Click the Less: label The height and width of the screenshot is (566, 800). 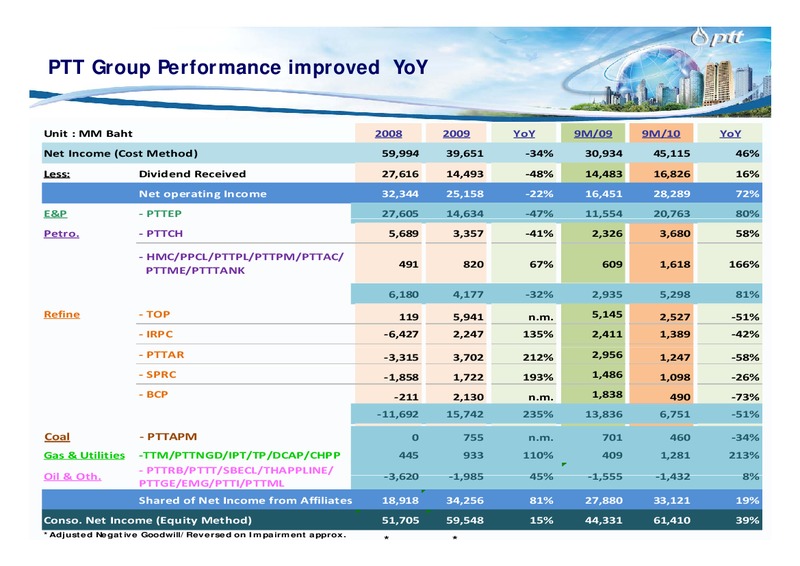pyautogui.click(x=57, y=174)
